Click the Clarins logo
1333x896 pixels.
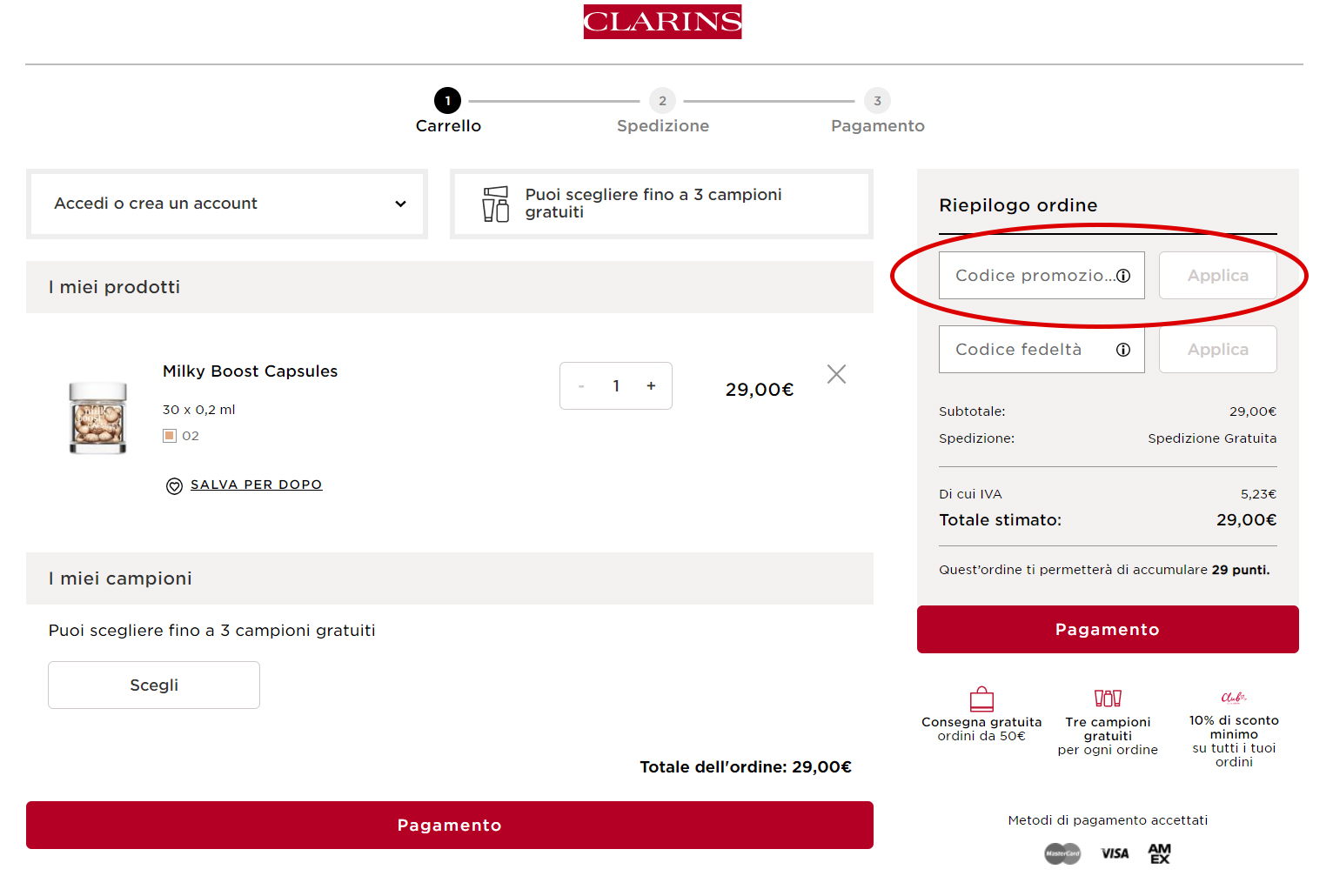tap(662, 22)
